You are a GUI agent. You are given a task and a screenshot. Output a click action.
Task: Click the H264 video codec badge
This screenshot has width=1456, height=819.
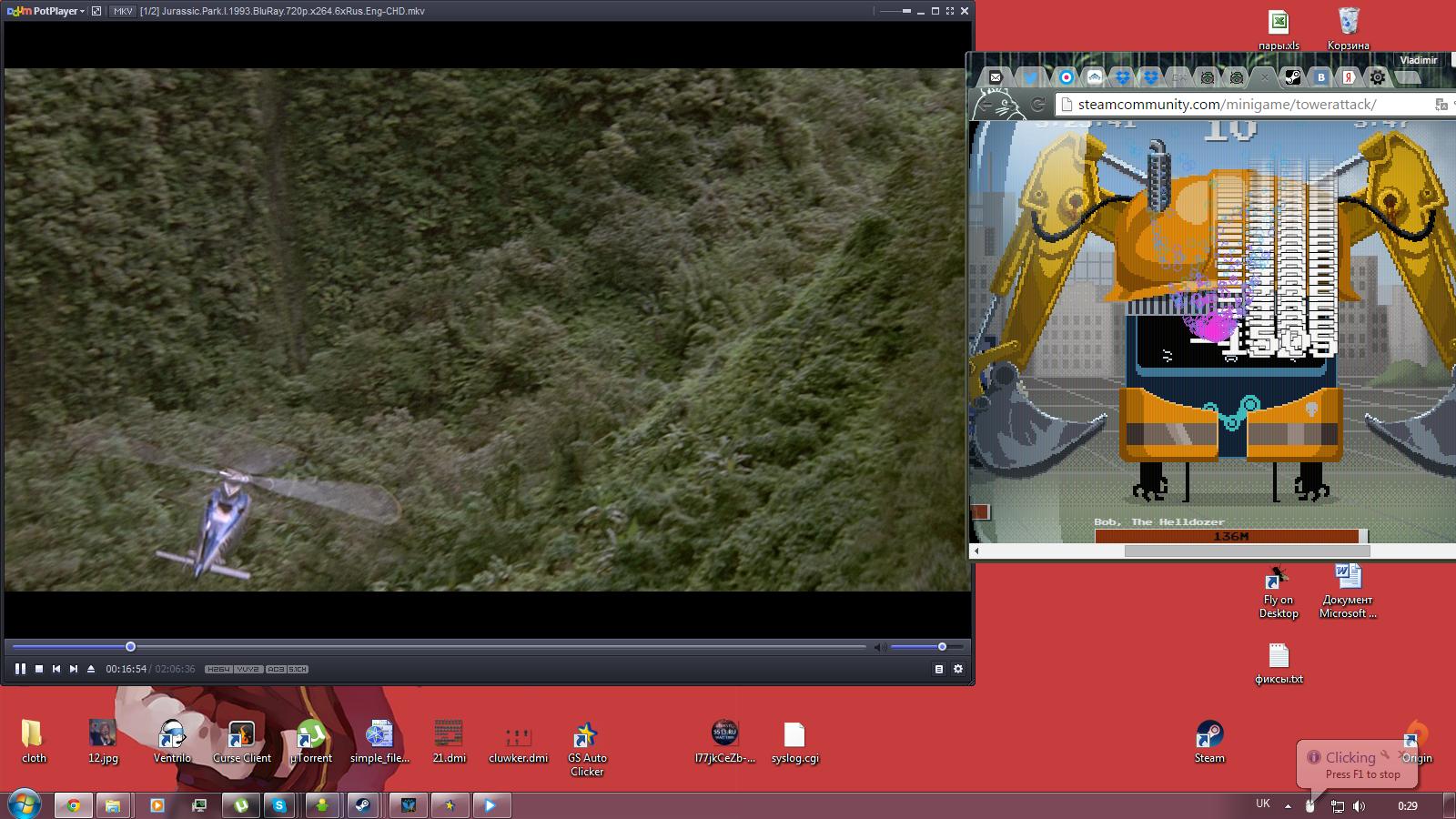pos(217,669)
